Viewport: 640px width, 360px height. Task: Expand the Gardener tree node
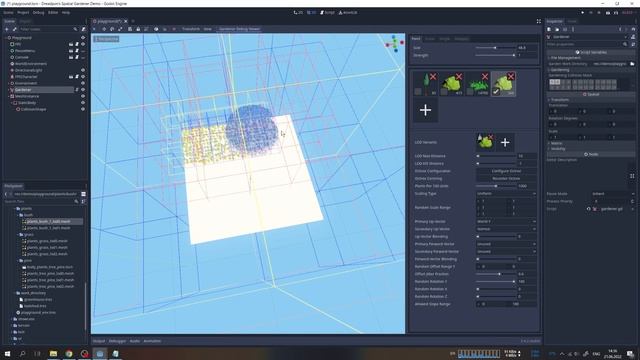click(x=9, y=90)
